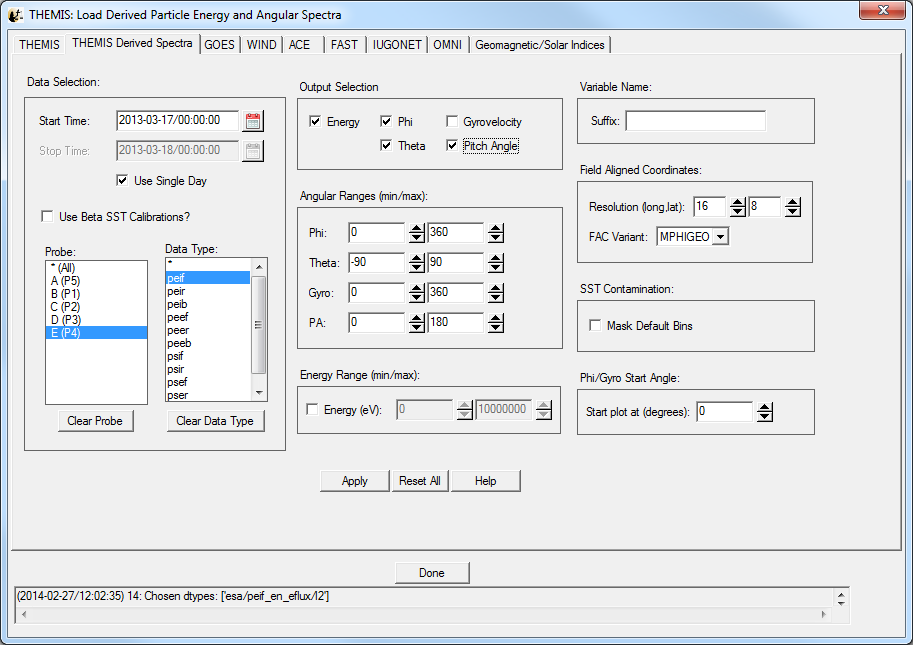Click the Variable Name Suffix input field
Screen dimensions: 913x645
pyautogui.click(x=695, y=121)
